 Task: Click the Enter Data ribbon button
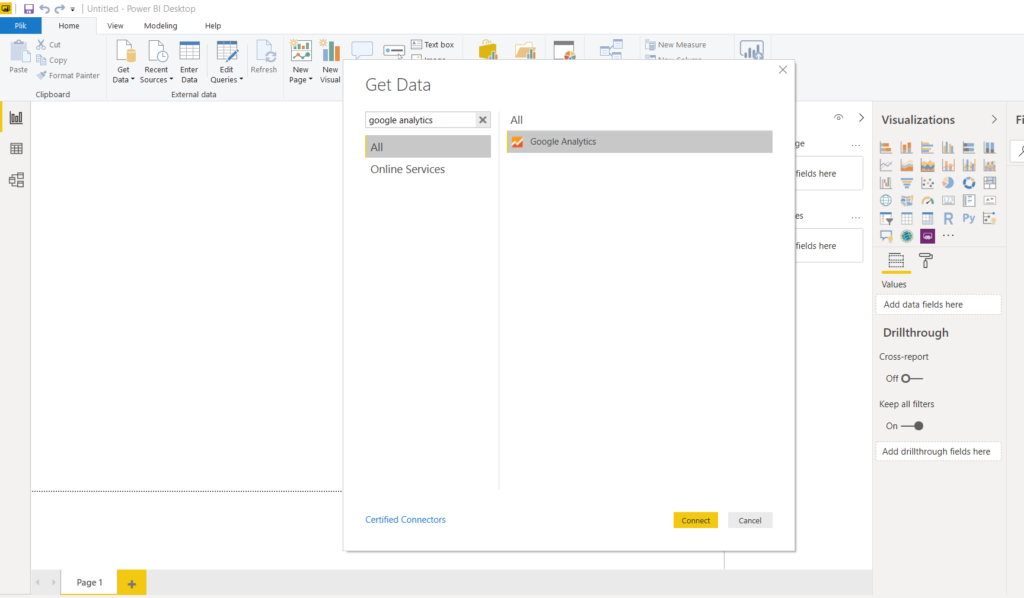coord(189,61)
